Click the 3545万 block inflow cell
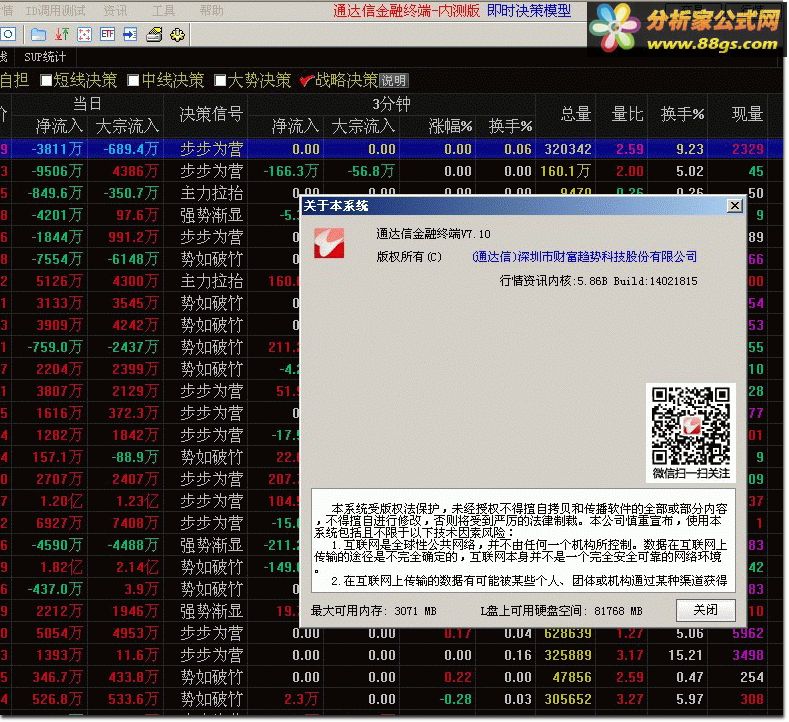The height and width of the screenshot is (722, 789). pyautogui.click(x=135, y=303)
